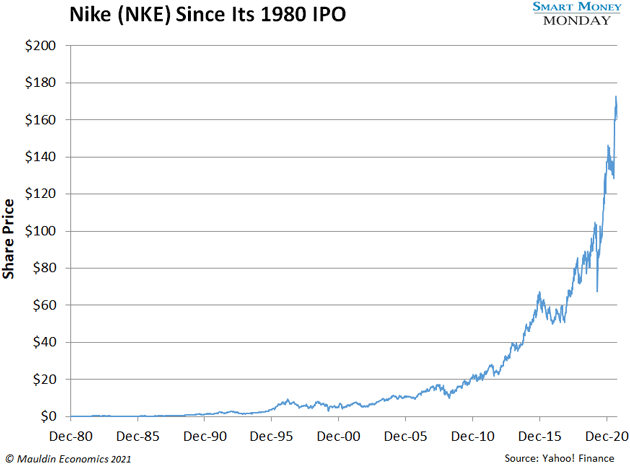Image resolution: width=630 pixels, height=465 pixels.
Task: Click the price line peak above $160
Action: click(616, 98)
